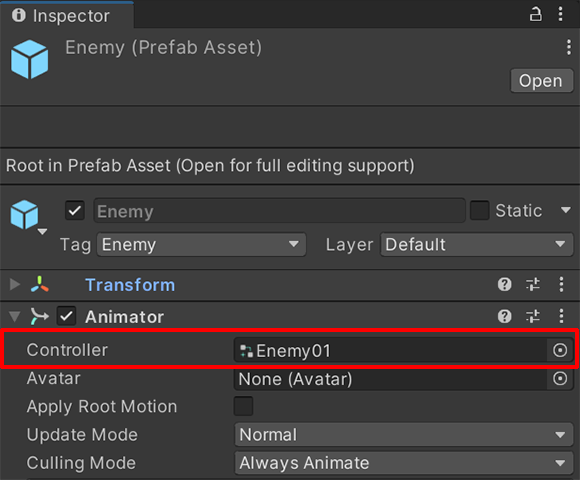
Task: Click the Inspector lock icon
Action: click(x=535, y=14)
